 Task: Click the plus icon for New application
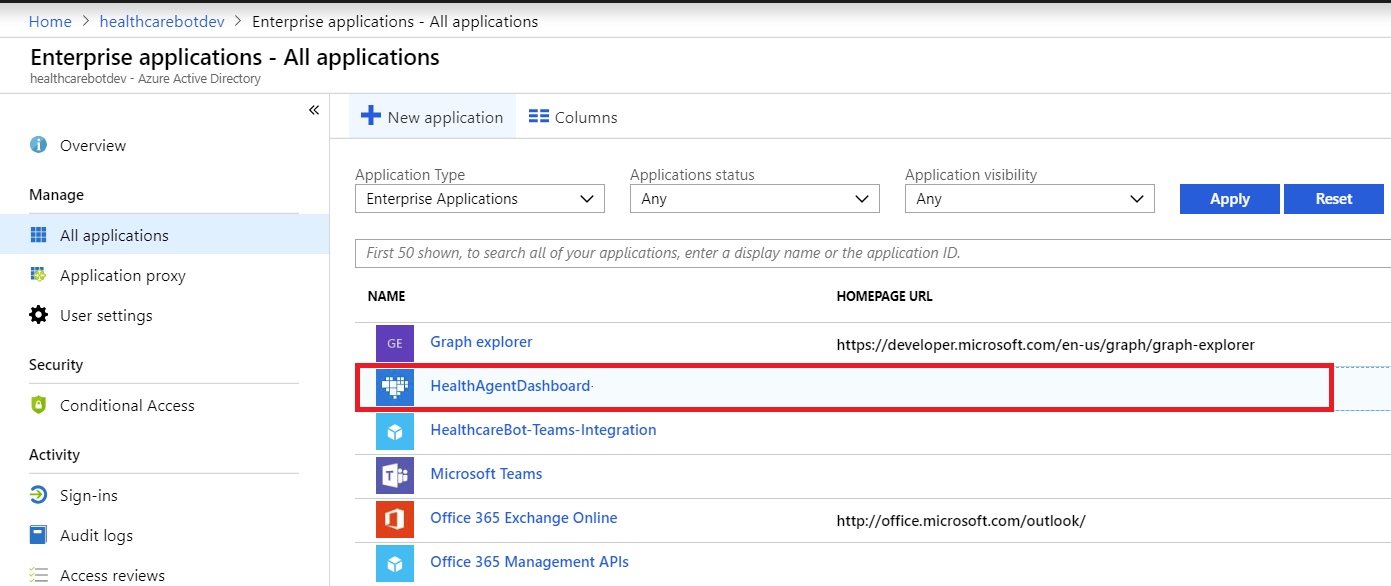tap(371, 116)
